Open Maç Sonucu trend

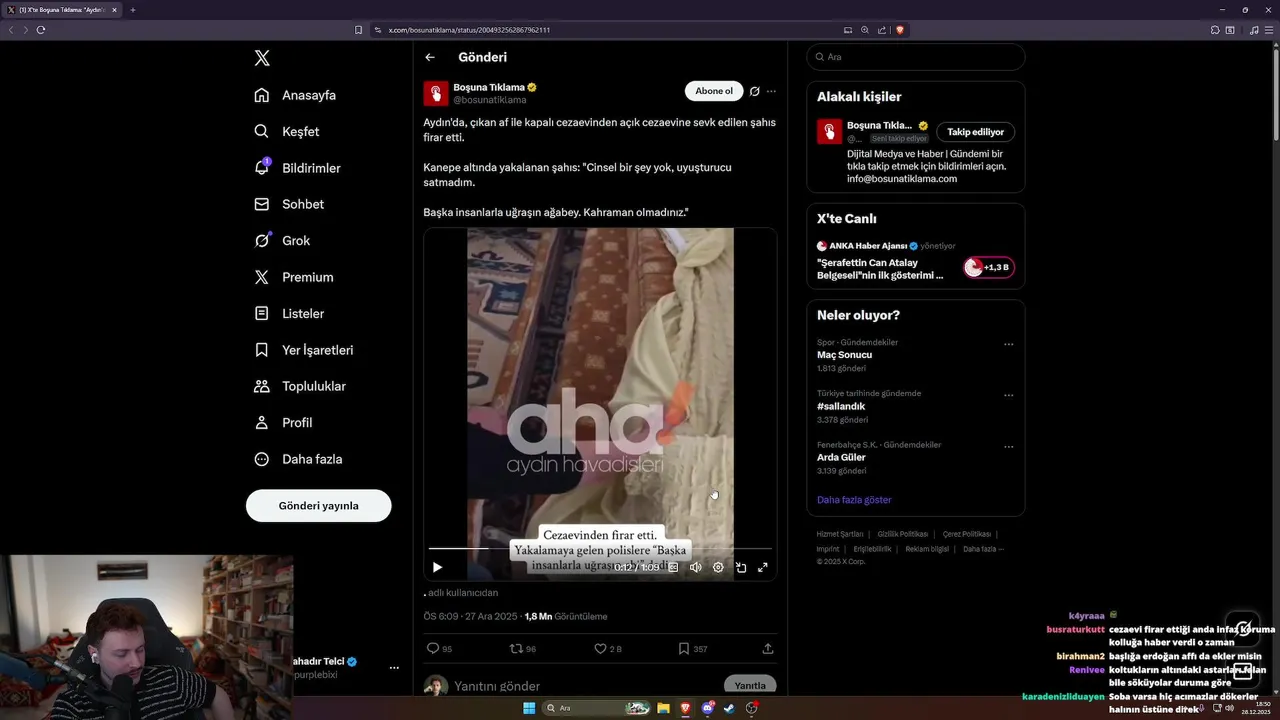[x=844, y=355]
